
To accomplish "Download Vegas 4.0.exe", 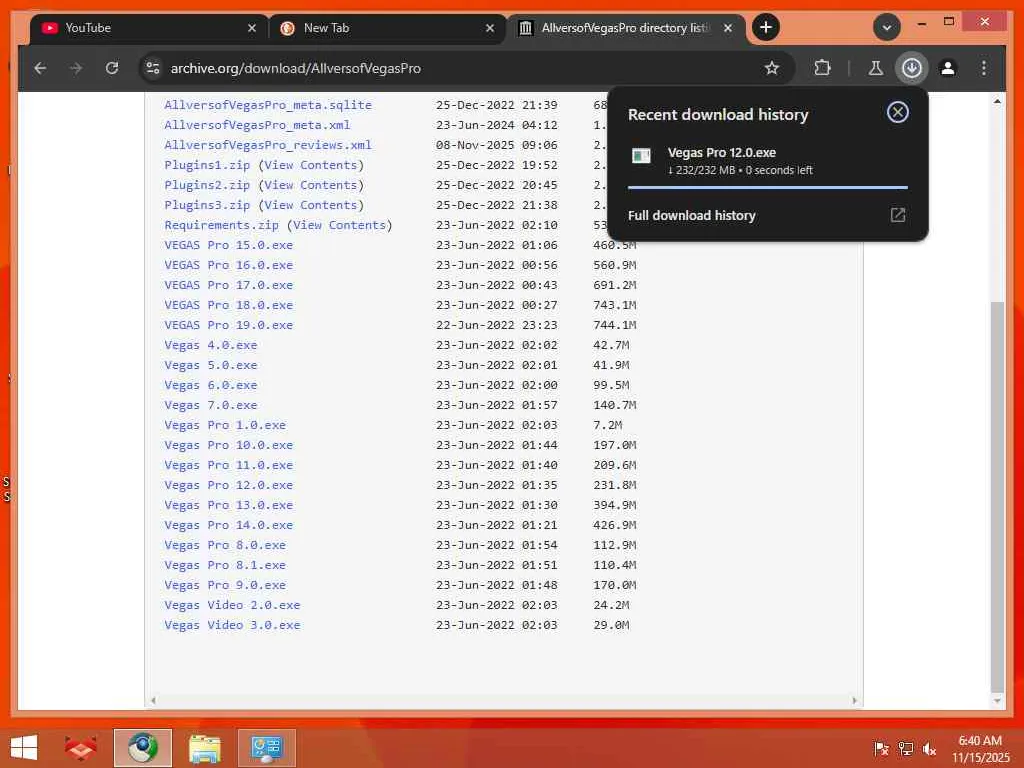I will point(210,345).
